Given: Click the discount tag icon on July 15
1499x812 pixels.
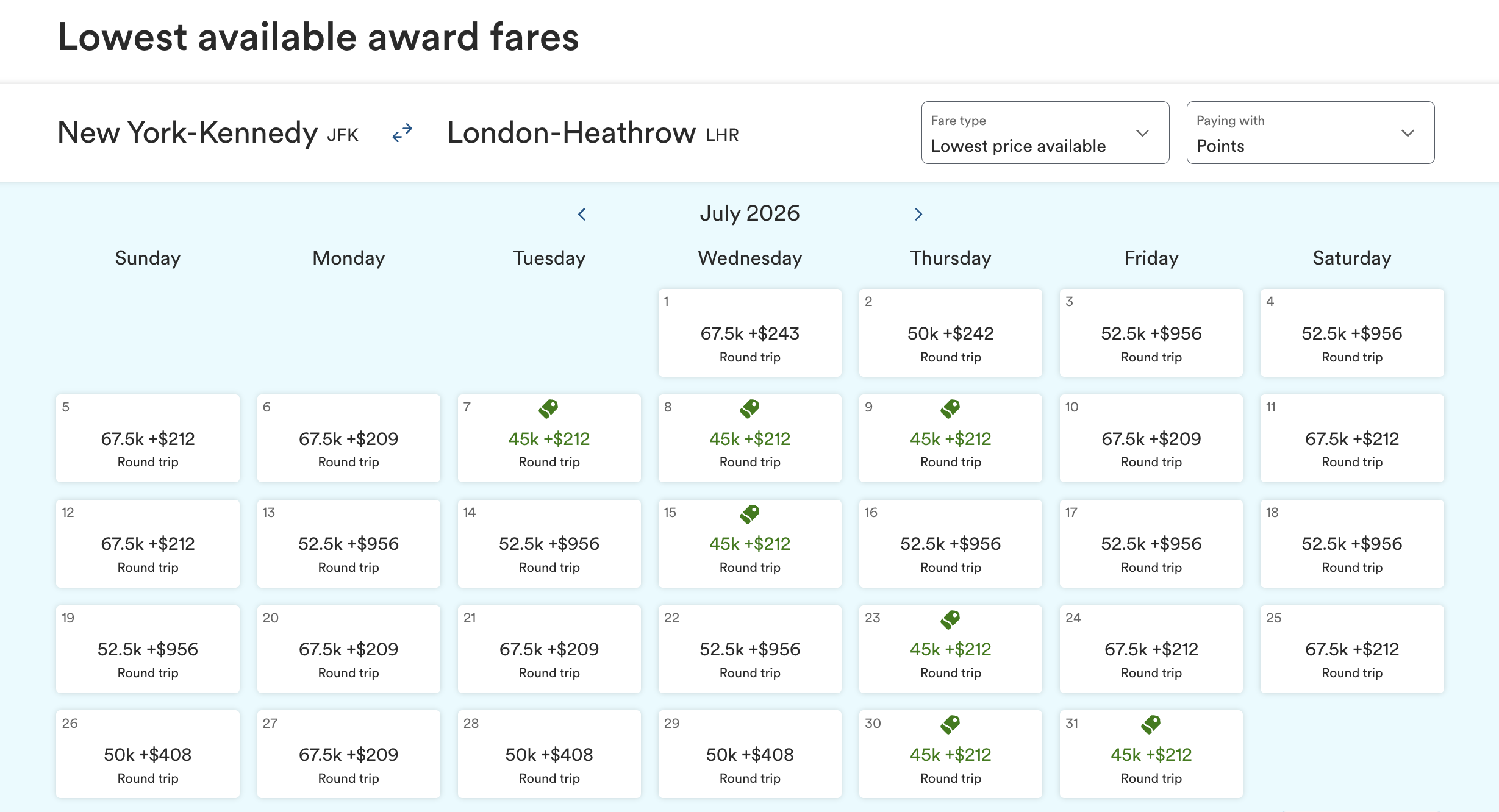Looking at the screenshot, I should [749, 514].
